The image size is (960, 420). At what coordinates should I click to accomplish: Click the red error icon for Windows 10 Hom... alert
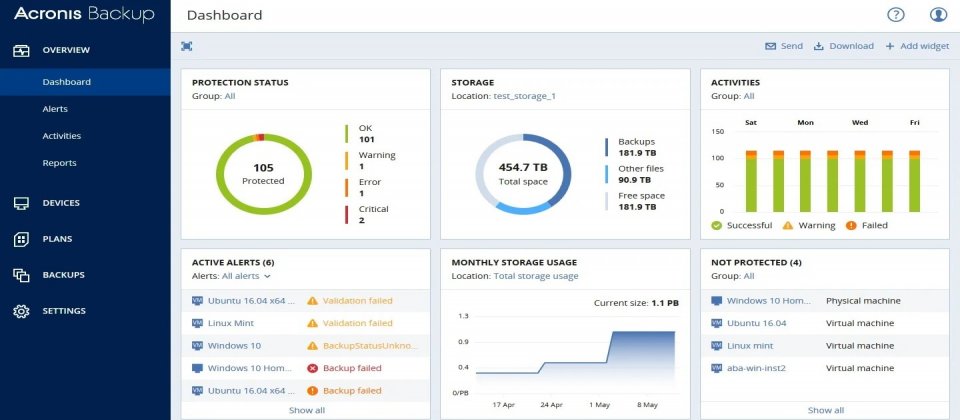[312, 369]
